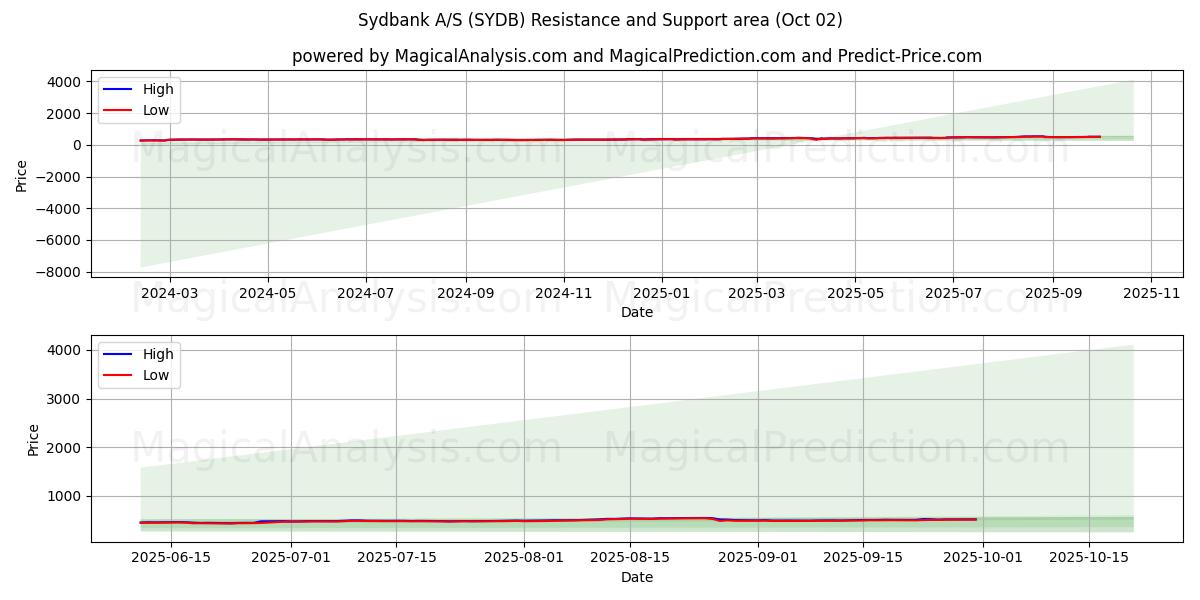Select the blue High line swatch in the top chart legend

tap(119, 89)
